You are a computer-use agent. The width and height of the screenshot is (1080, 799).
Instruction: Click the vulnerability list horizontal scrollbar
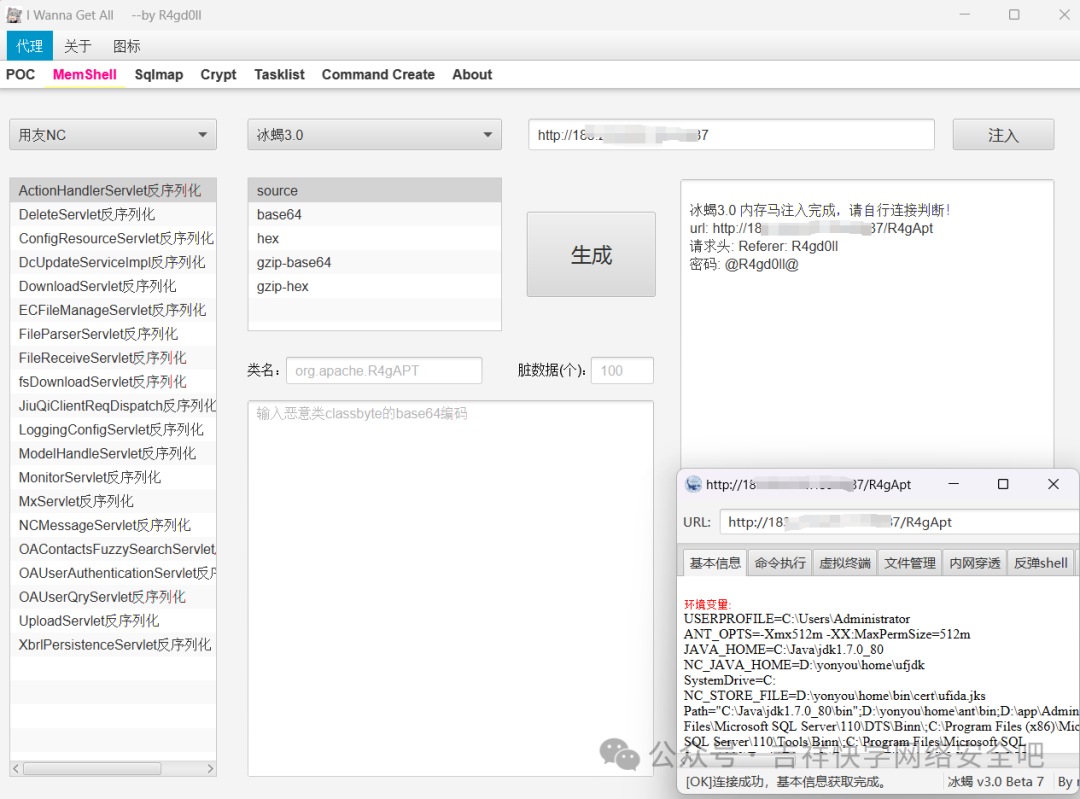tap(92, 768)
